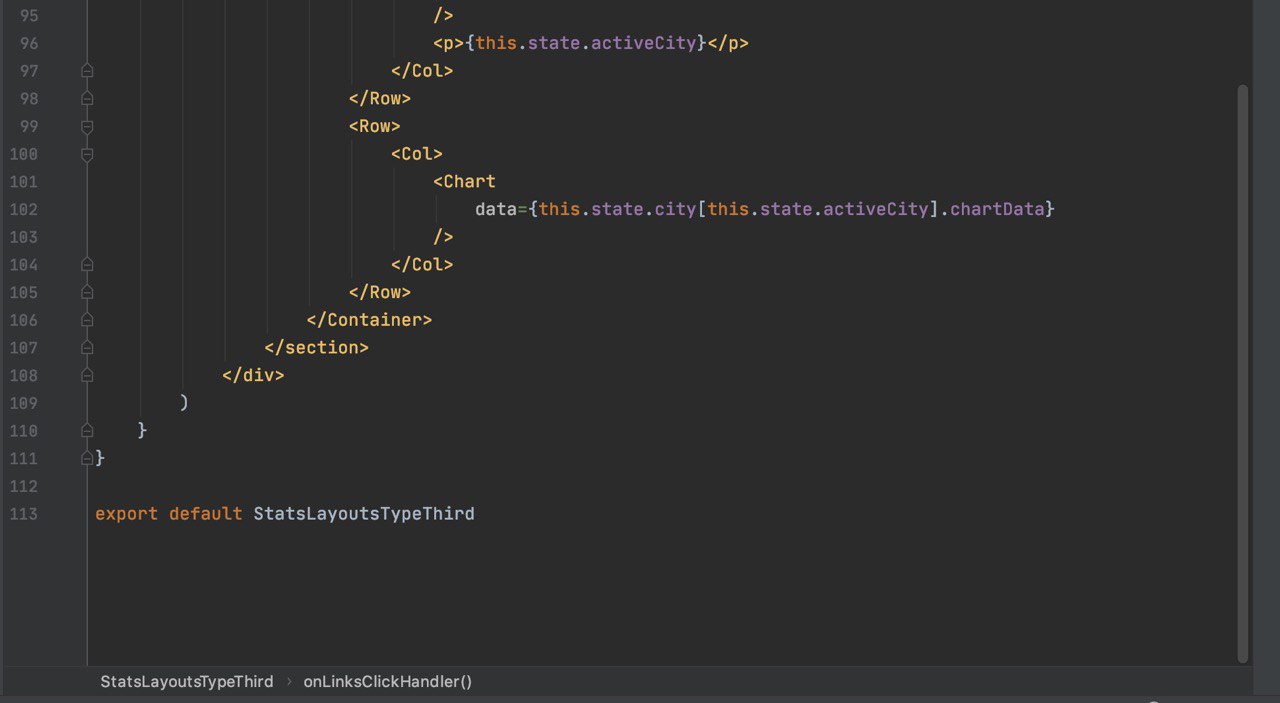The height and width of the screenshot is (703, 1280).
Task: Click StatsLayoutsTypeThird in the export statement
Action: click(364, 514)
